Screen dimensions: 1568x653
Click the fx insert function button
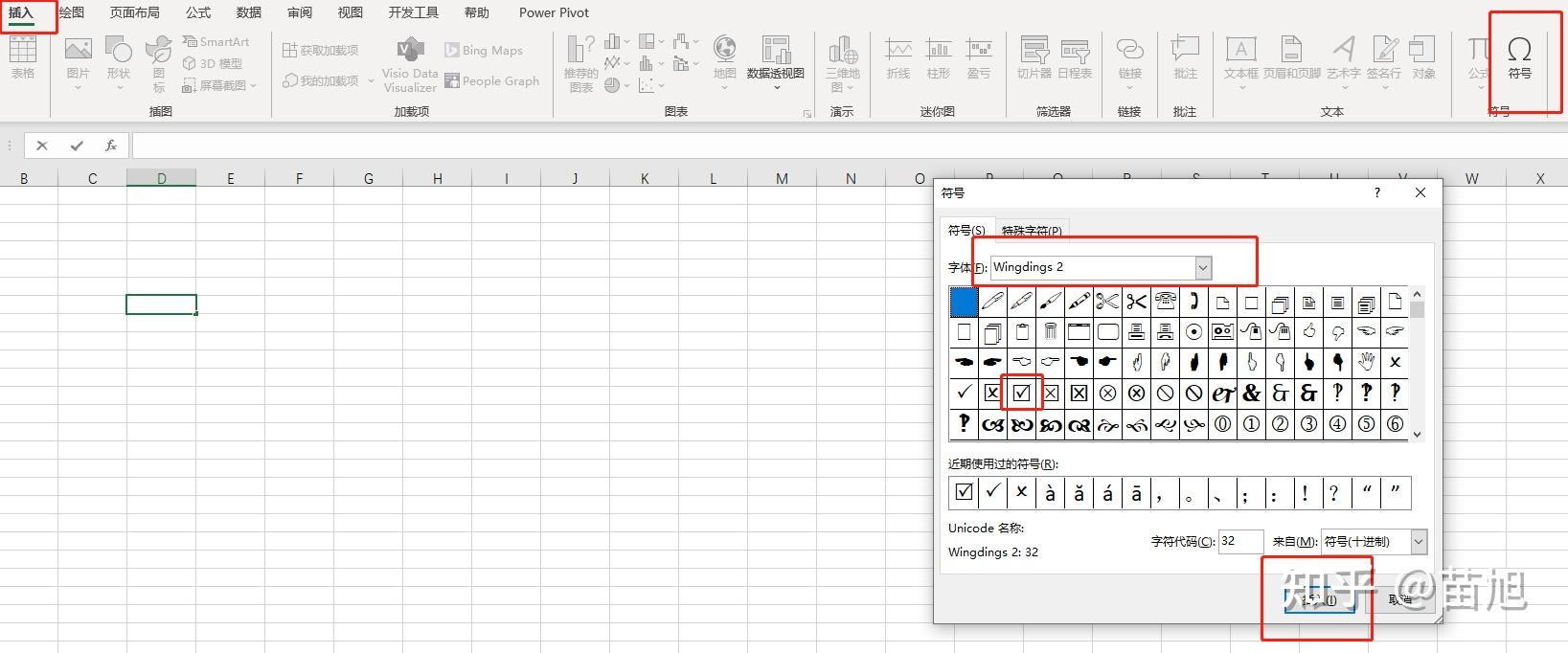coord(111,146)
